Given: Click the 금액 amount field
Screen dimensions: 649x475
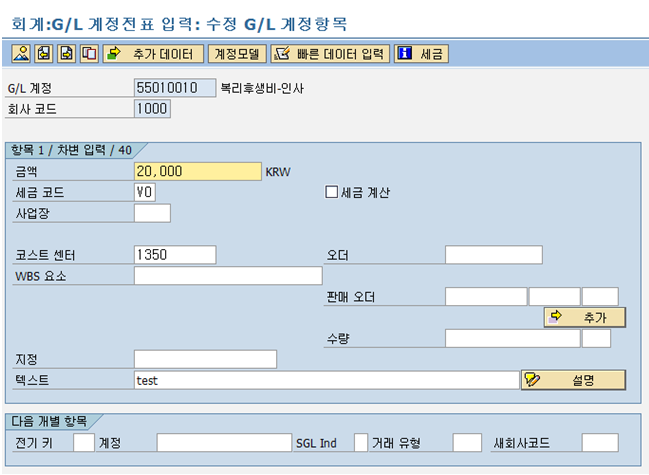Looking at the screenshot, I should 198,171.
